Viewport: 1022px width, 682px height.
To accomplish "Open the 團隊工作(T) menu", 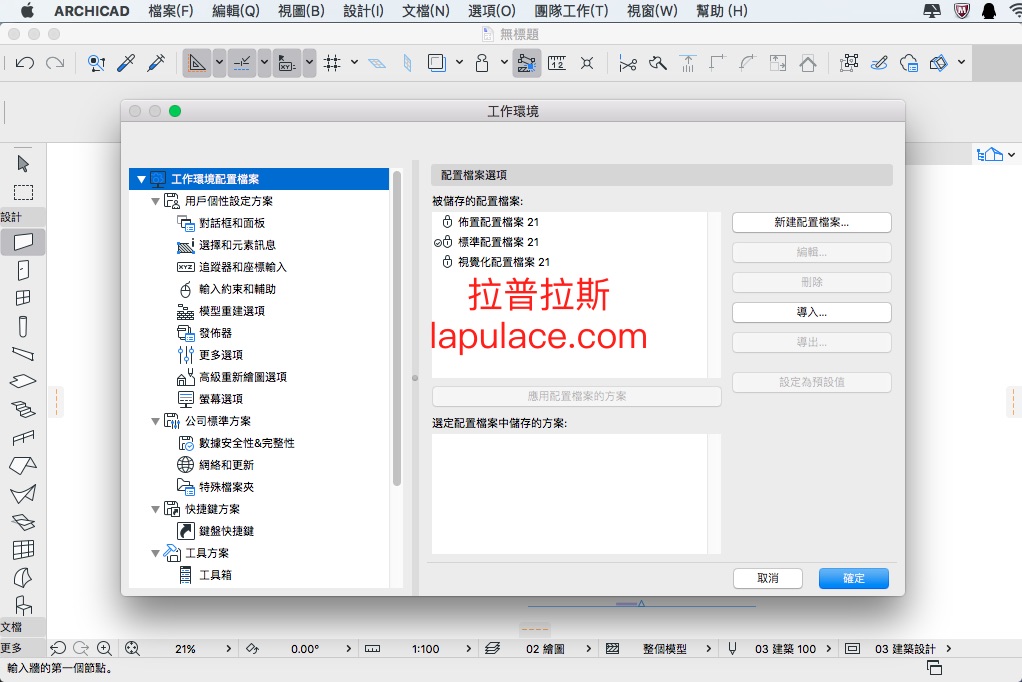I will 571,11.
